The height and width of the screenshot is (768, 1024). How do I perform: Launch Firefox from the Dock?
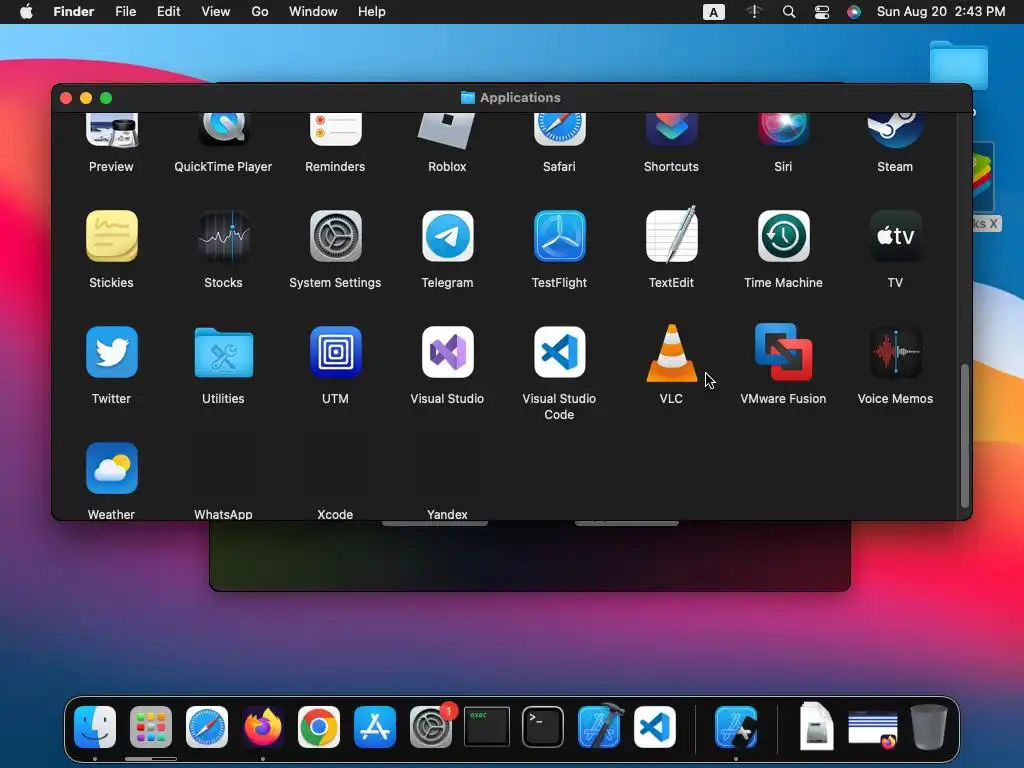(x=263, y=727)
